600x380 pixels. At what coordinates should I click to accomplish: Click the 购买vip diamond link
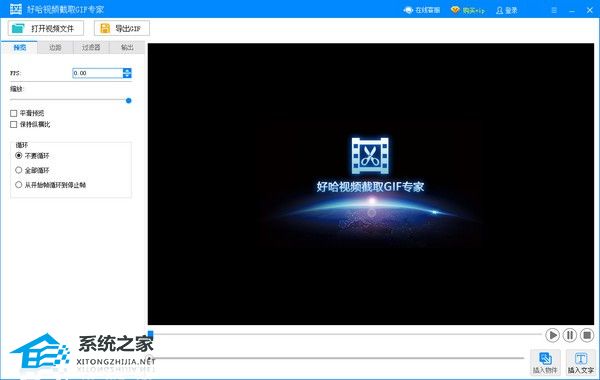click(x=468, y=10)
